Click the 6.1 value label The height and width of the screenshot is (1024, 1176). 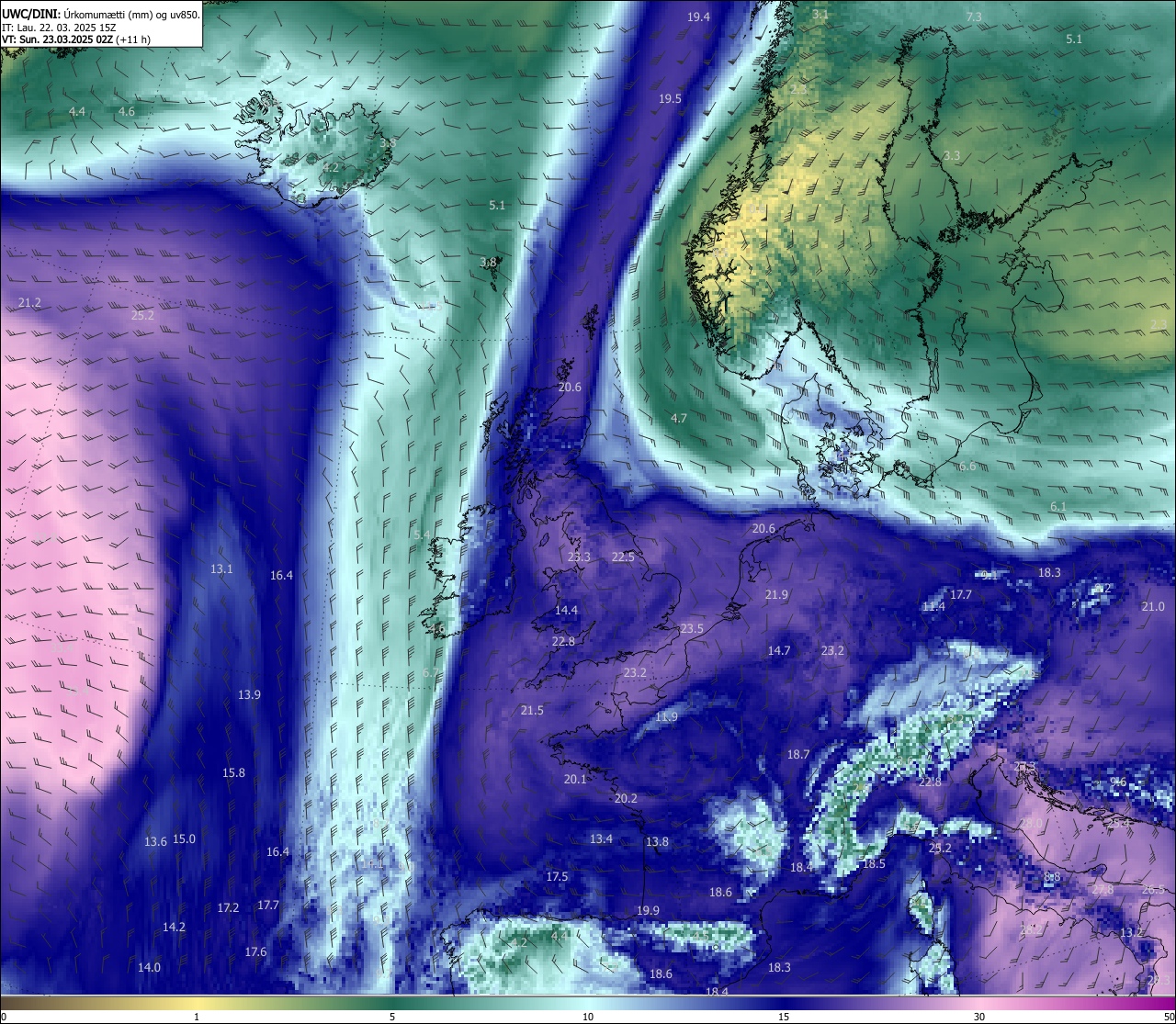[1058, 507]
